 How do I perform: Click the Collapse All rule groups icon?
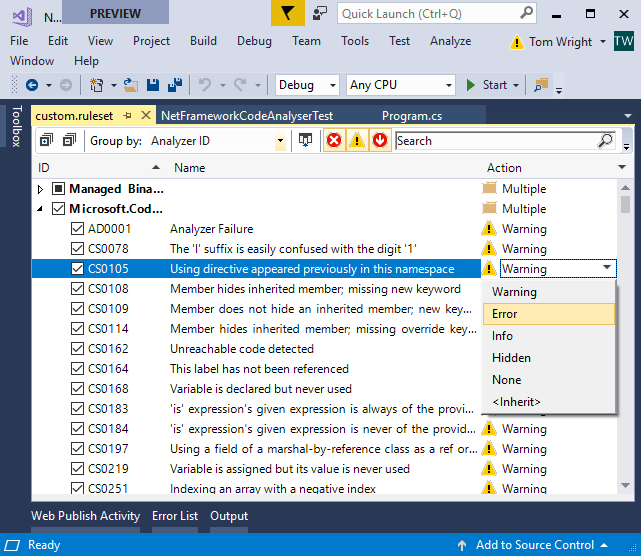69,141
